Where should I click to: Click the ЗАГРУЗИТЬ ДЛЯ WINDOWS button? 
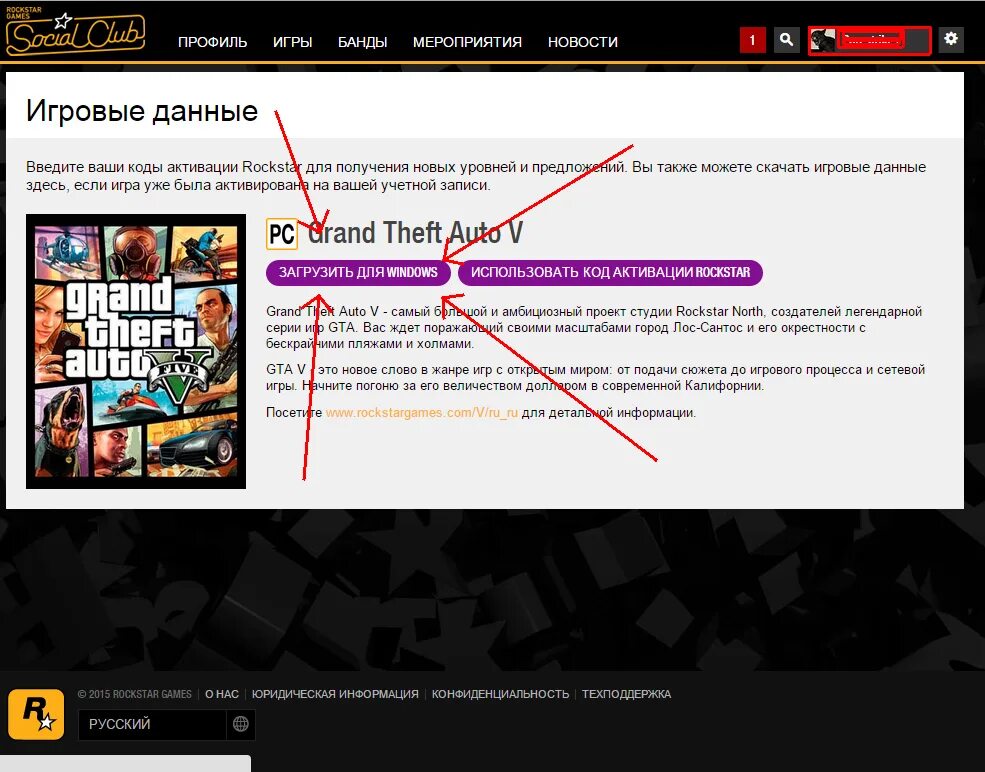[x=358, y=273]
